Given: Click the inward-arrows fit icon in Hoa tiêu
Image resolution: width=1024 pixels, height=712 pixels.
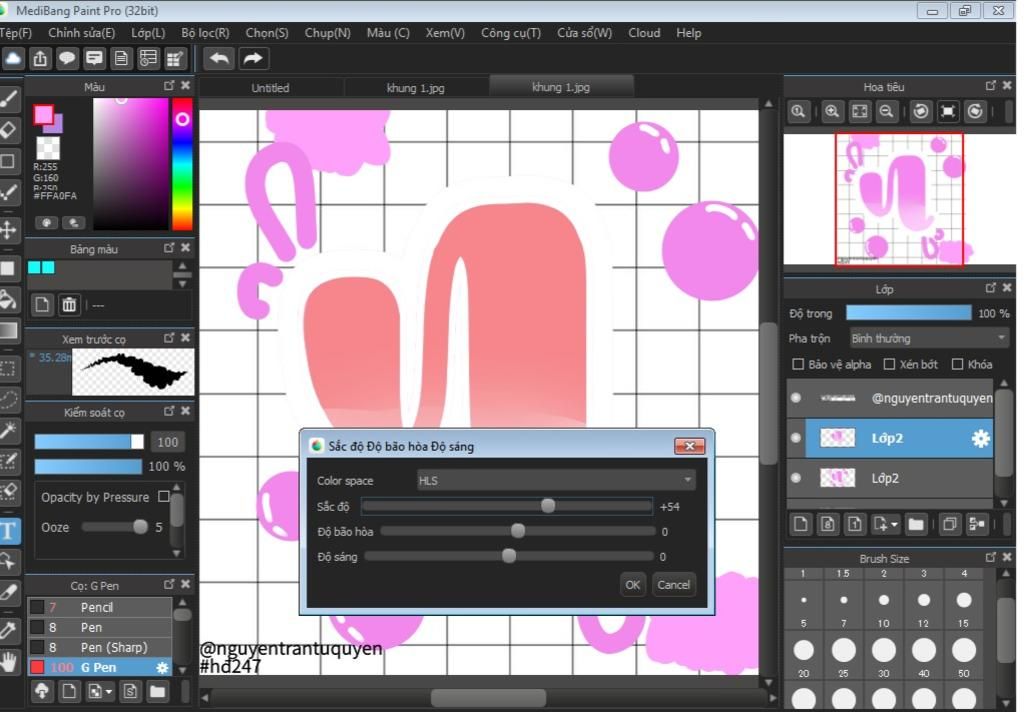Looking at the screenshot, I should pyautogui.click(x=948, y=112).
